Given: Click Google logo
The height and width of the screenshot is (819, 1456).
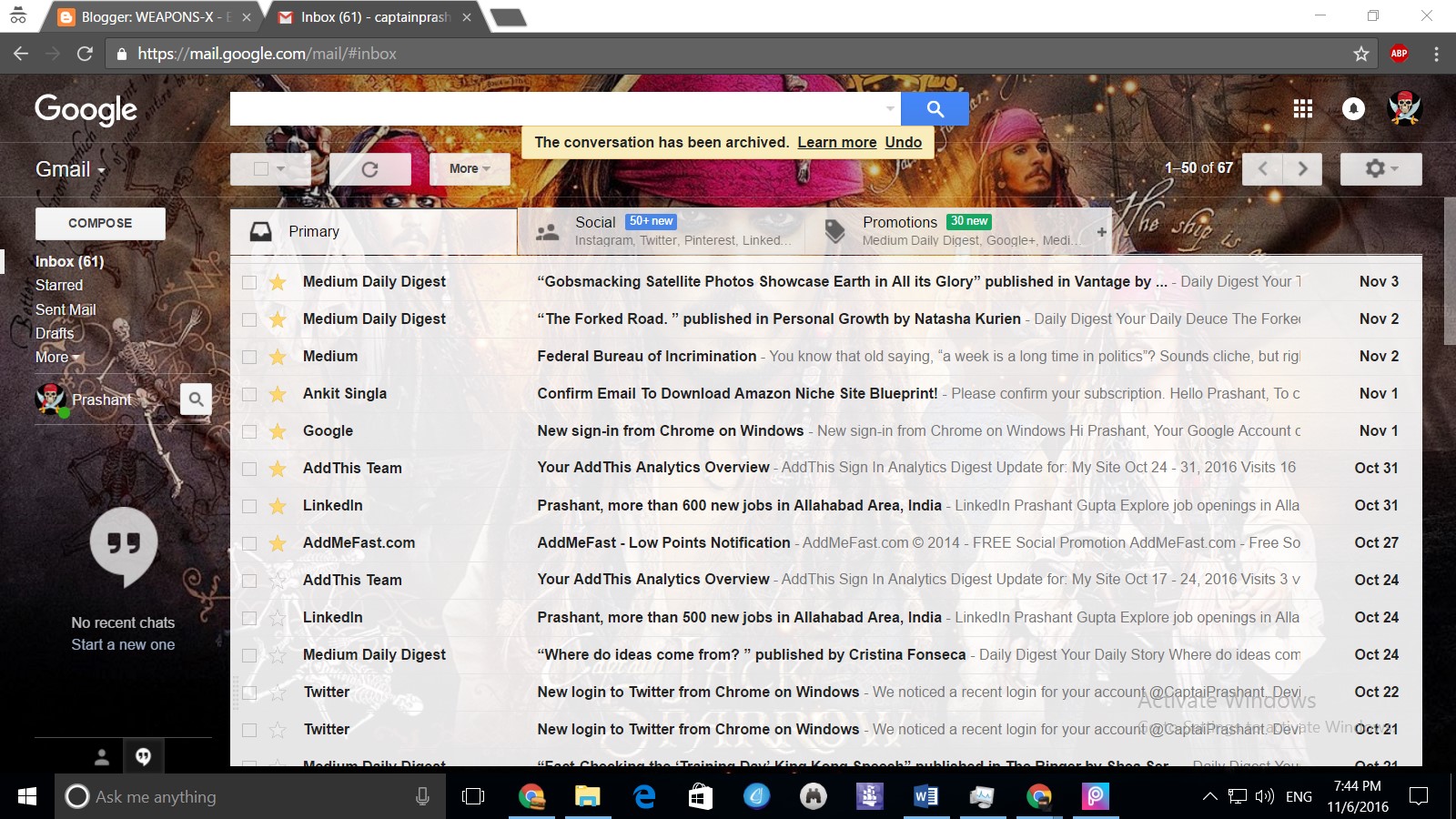Looking at the screenshot, I should point(86,110).
